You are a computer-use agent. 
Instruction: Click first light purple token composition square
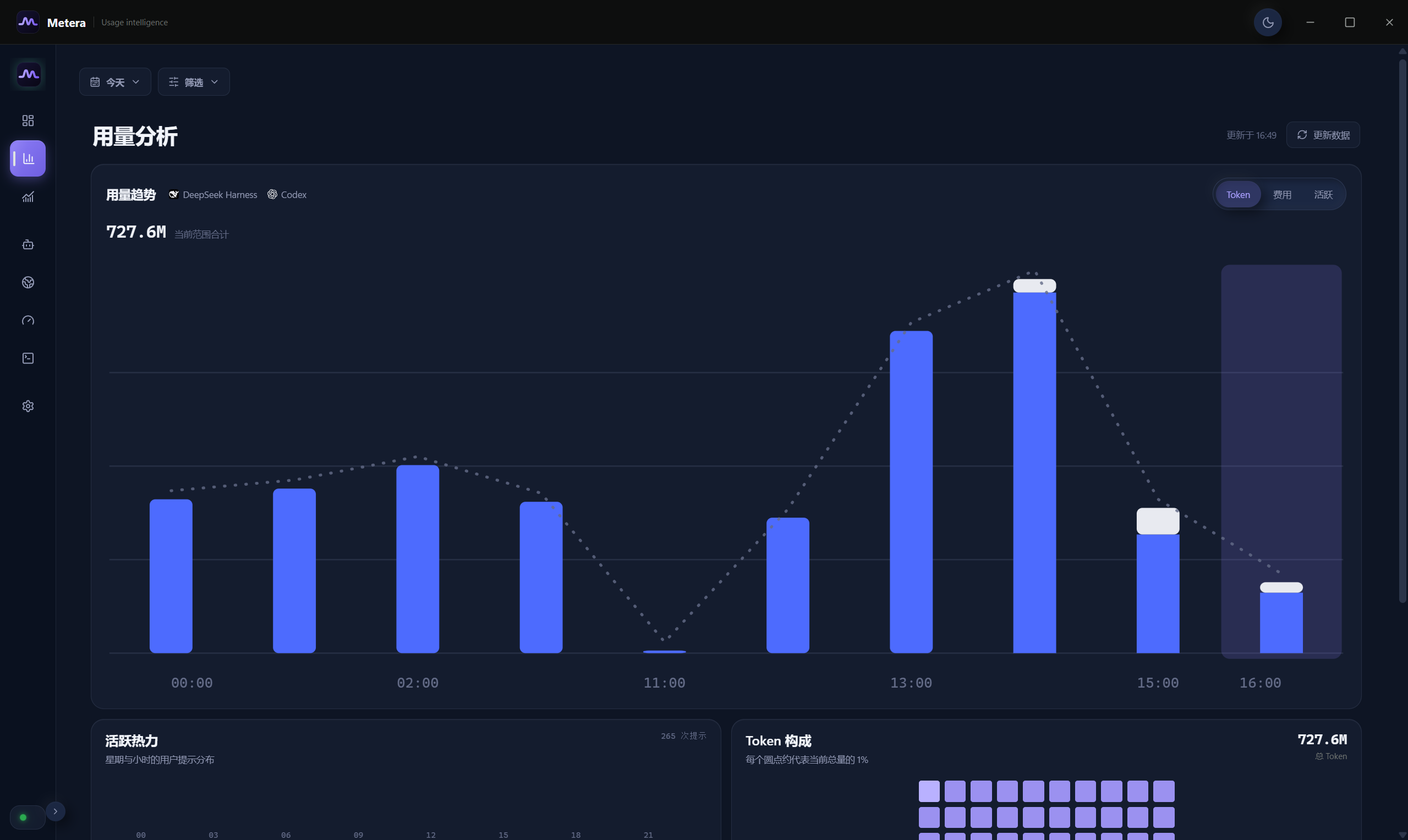(929, 792)
